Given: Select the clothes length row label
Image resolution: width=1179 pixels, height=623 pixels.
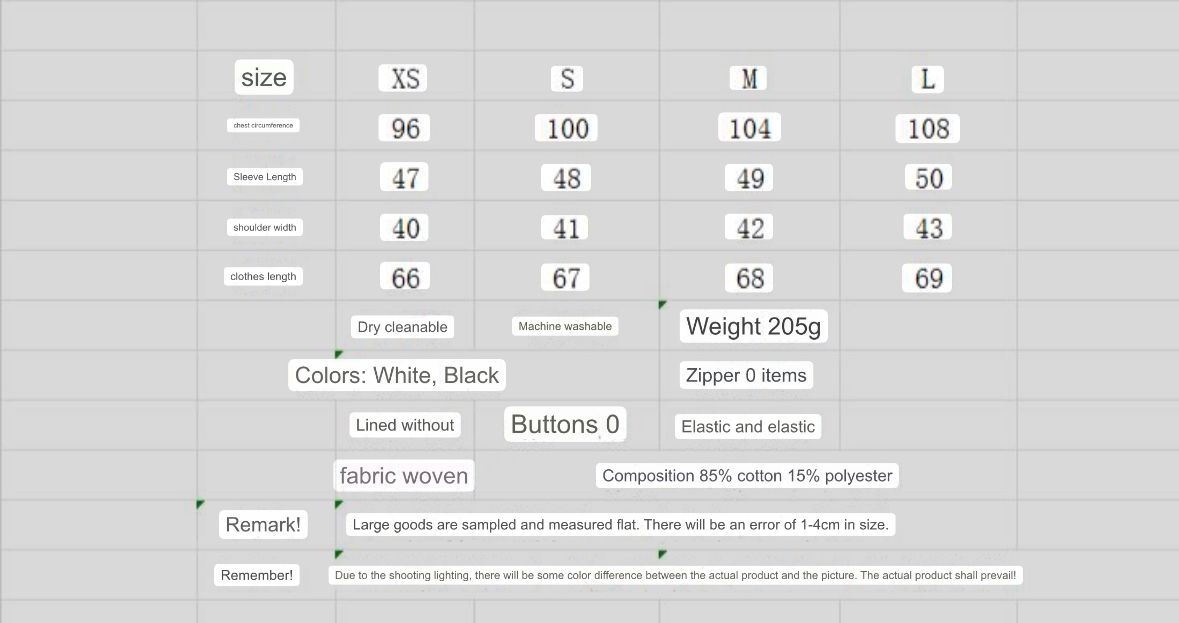Looking at the screenshot, I should coord(263,276).
